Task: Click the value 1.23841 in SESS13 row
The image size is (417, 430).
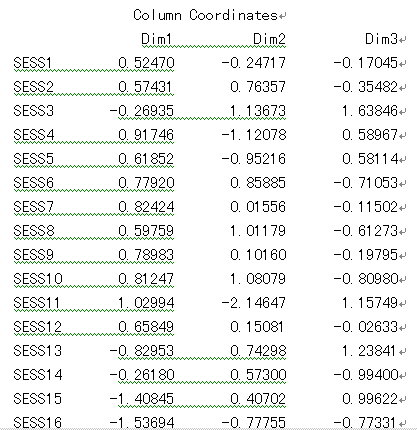Action: [369, 351]
